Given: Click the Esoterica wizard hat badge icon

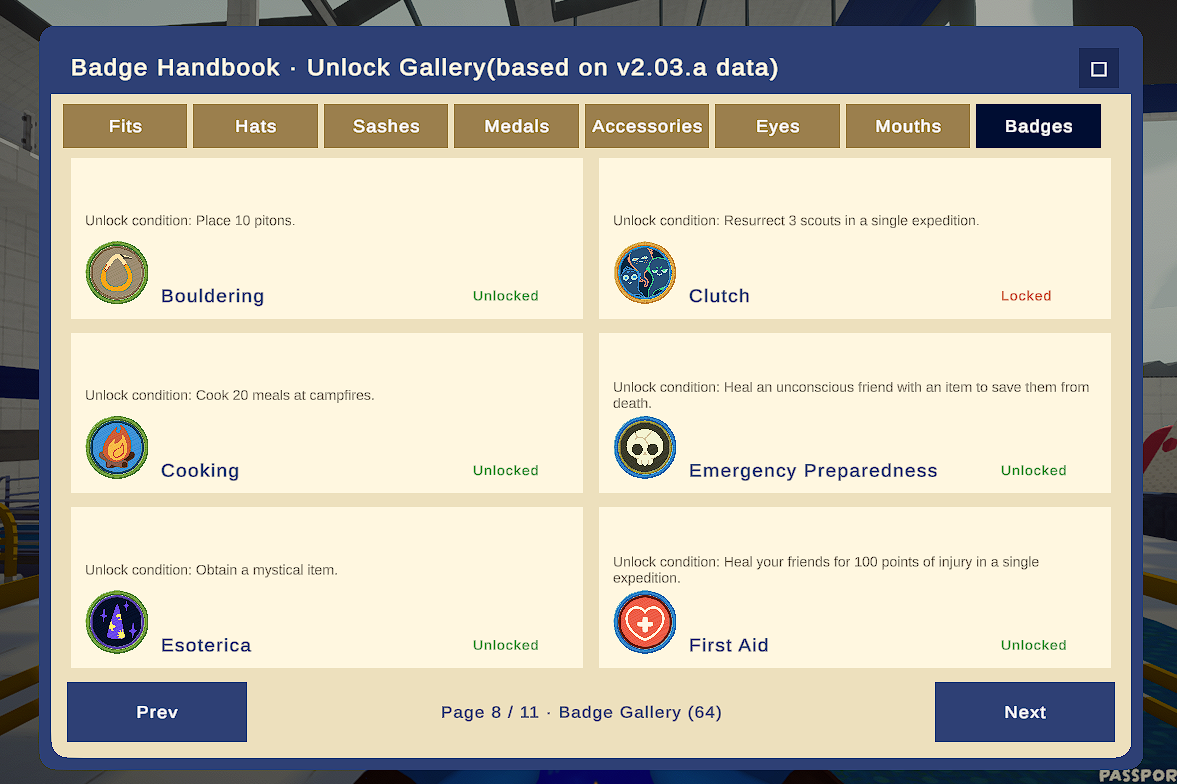Looking at the screenshot, I should point(116,622).
